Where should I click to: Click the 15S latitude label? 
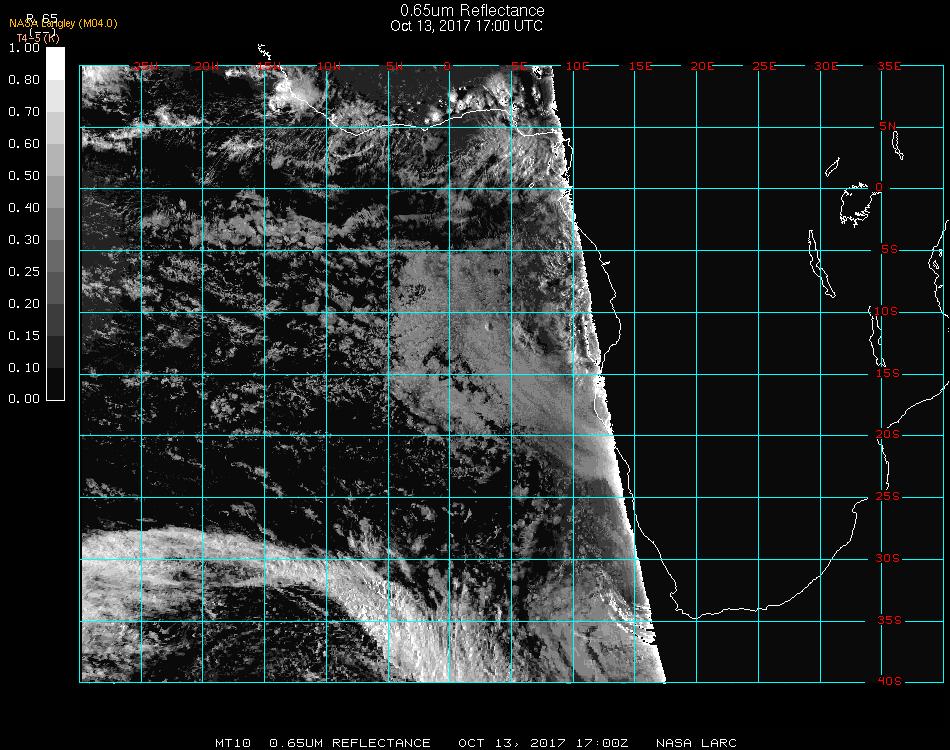888,373
